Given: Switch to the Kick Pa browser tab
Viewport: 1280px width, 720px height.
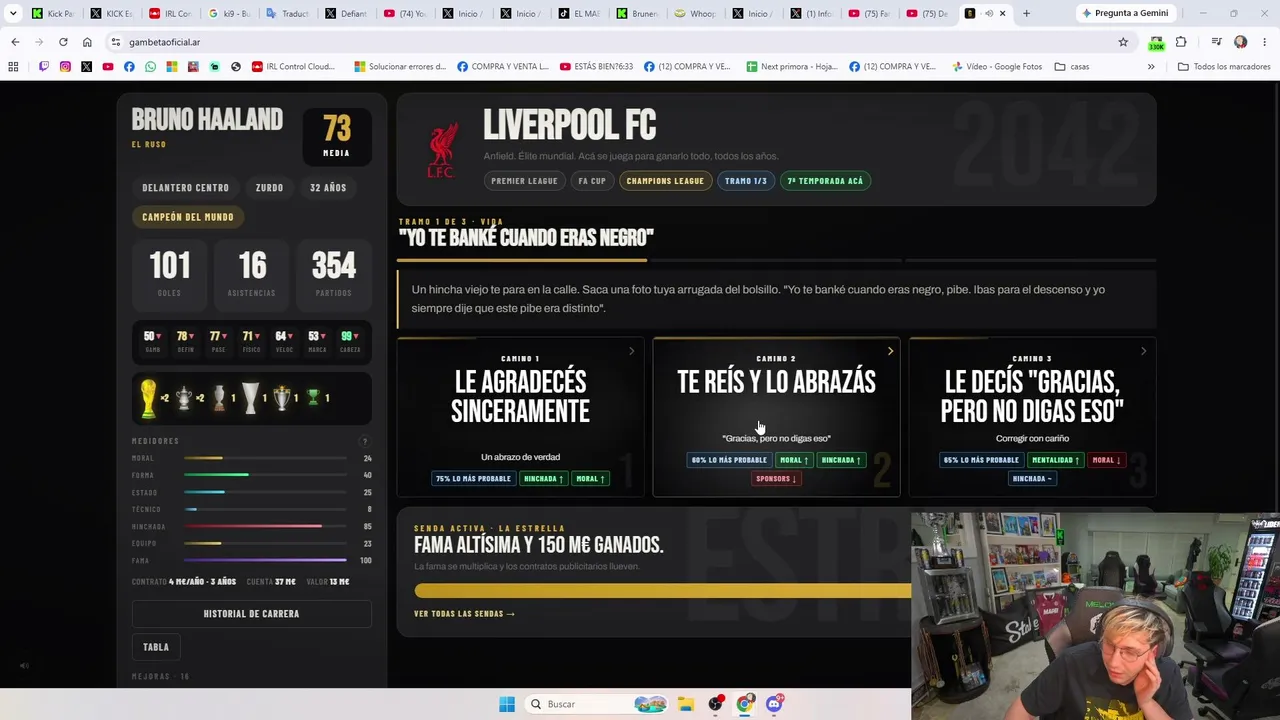Looking at the screenshot, I should coord(52,13).
